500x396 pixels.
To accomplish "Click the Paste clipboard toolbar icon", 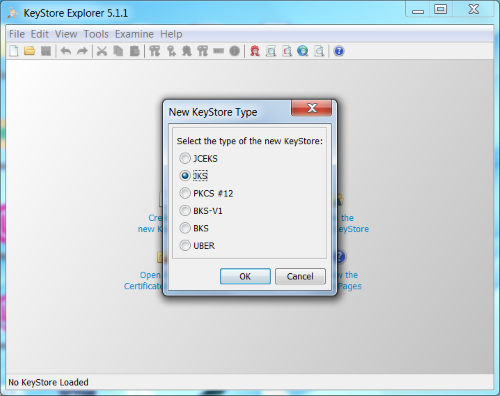I will (x=135, y=51).
